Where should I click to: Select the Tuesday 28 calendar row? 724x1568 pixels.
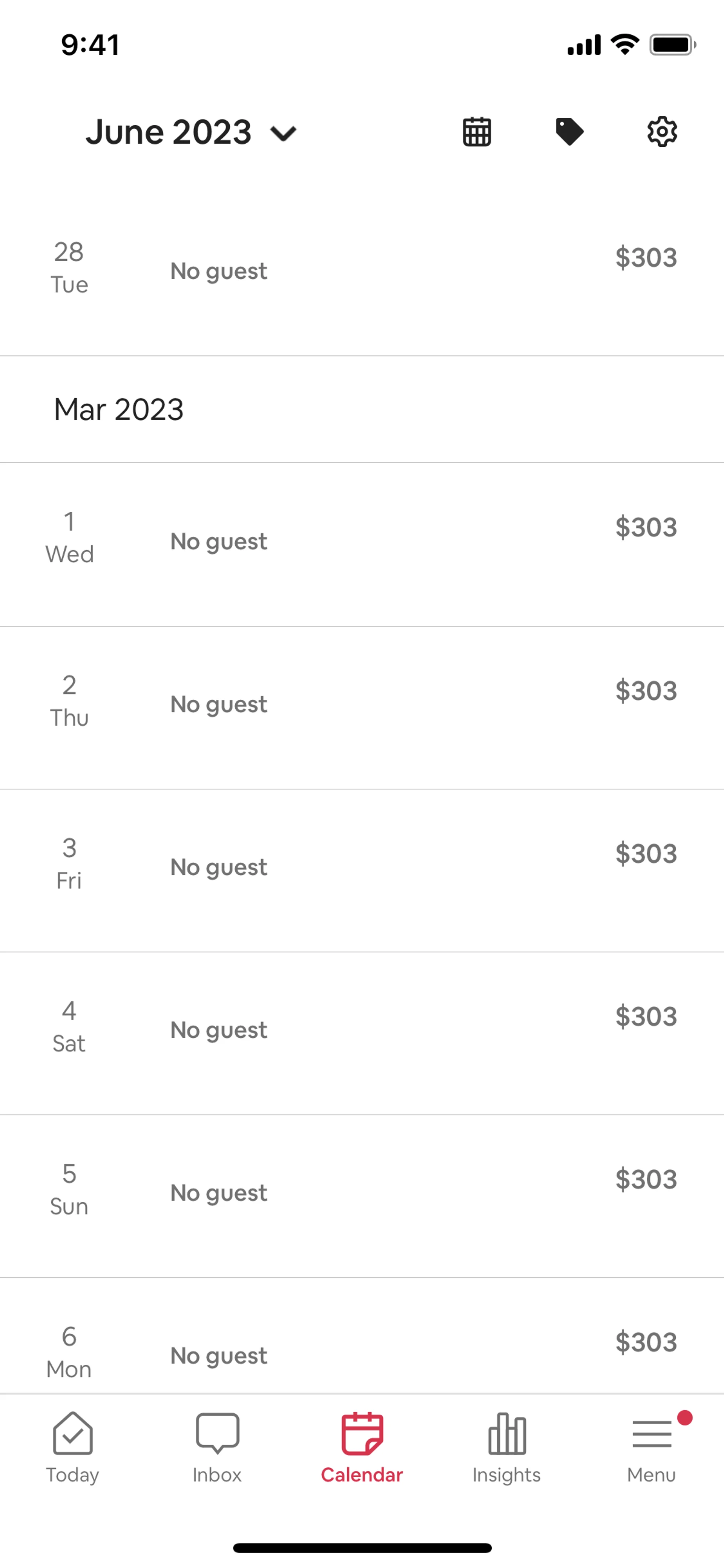pos(362,269)
